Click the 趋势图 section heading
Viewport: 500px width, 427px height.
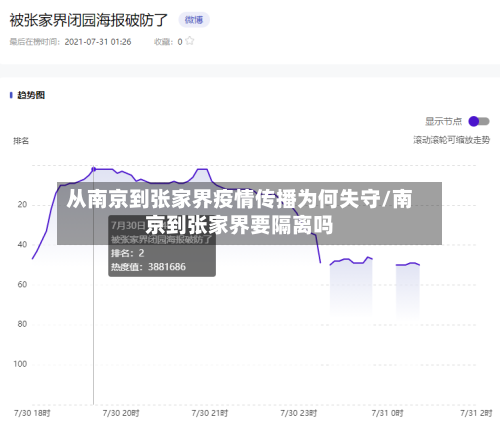point(31,95)
